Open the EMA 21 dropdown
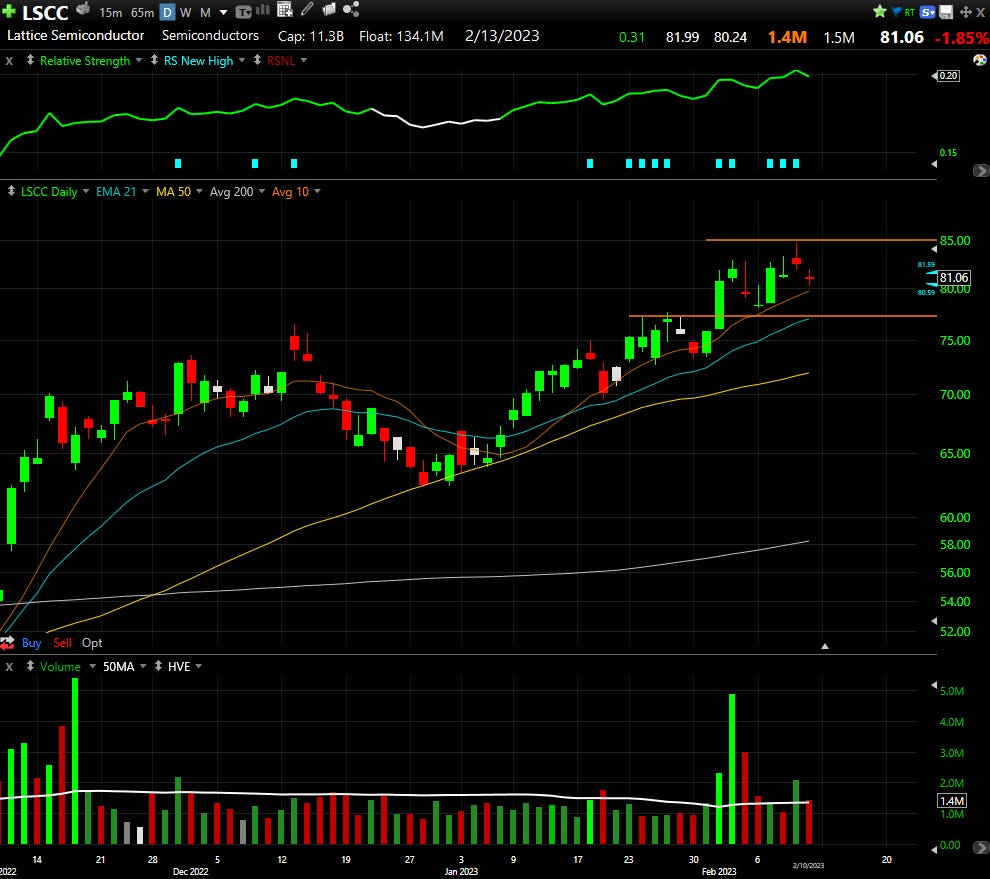 pyautogui.click(x=145, y=191)
